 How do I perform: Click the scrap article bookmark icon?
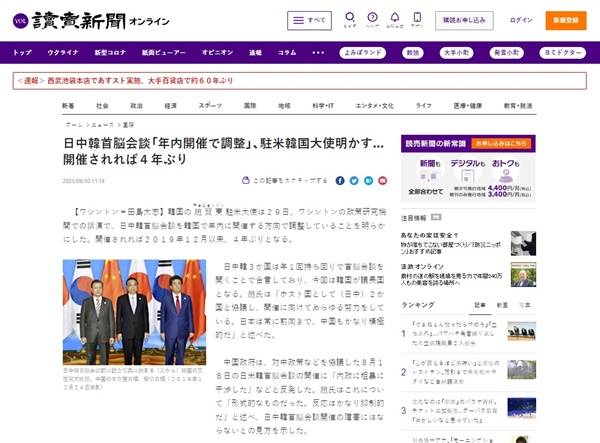pyautogui.click(x=246, y=181)
